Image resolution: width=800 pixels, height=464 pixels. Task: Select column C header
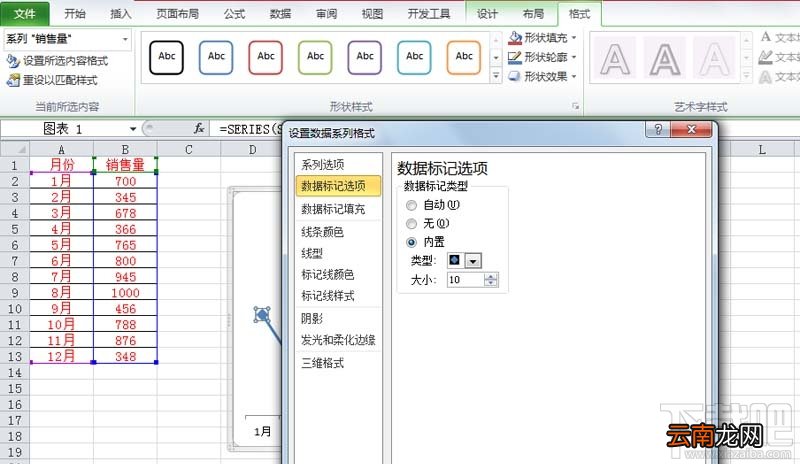click(189, 150)
